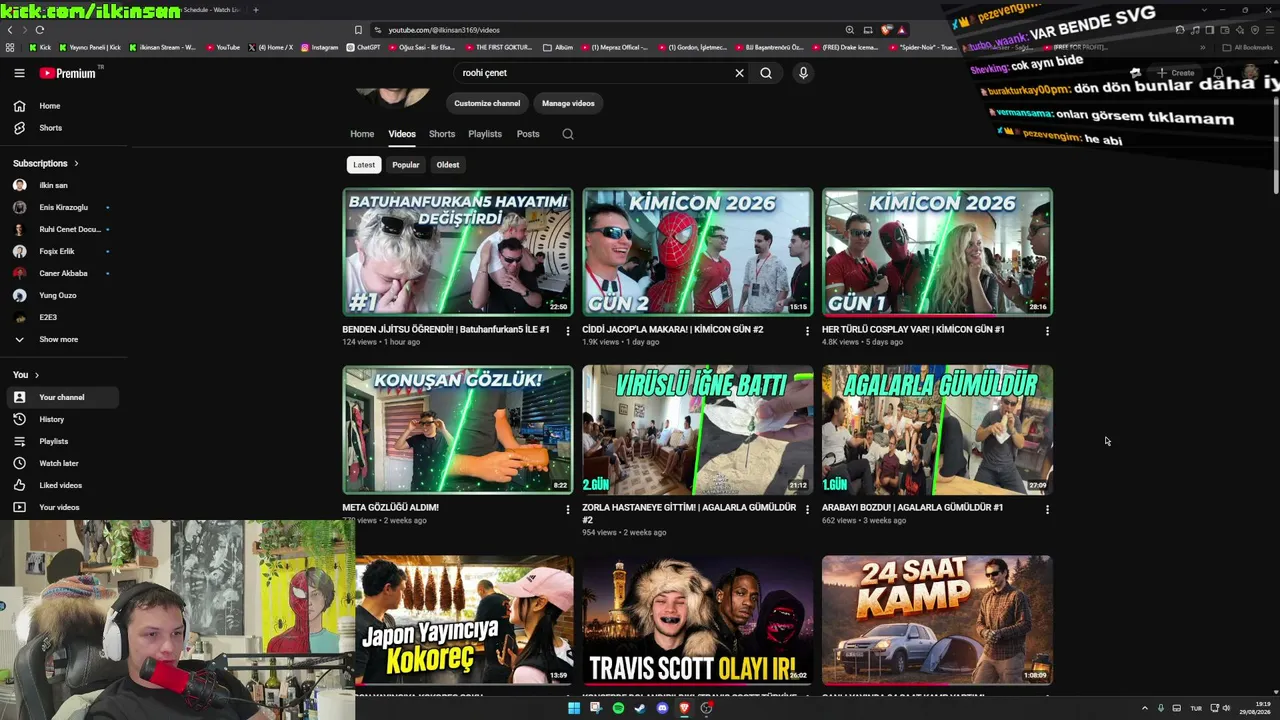1280x720 pixels.
Task: Click the Manage videos button
Action: pyautogui.click(x=568, y=103)
